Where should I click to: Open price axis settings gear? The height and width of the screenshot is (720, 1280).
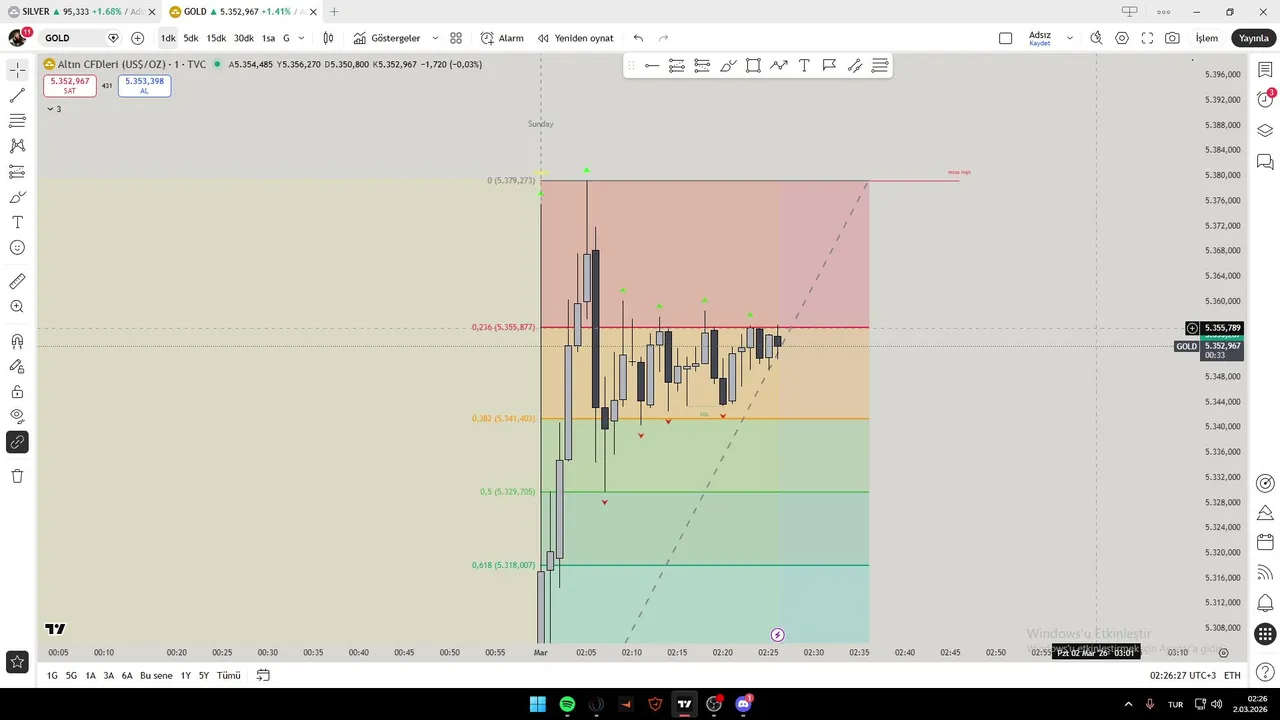tap(1223, 653)
